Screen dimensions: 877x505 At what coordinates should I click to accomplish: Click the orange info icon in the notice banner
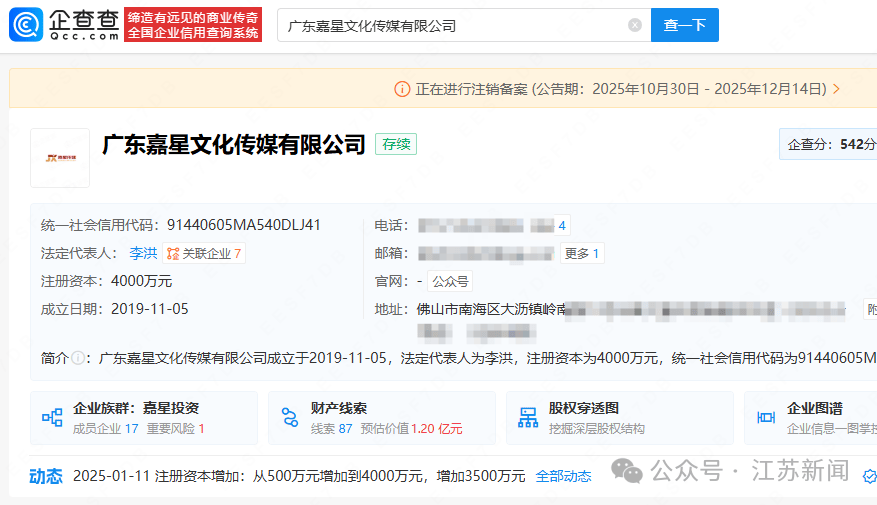point(402,89)
